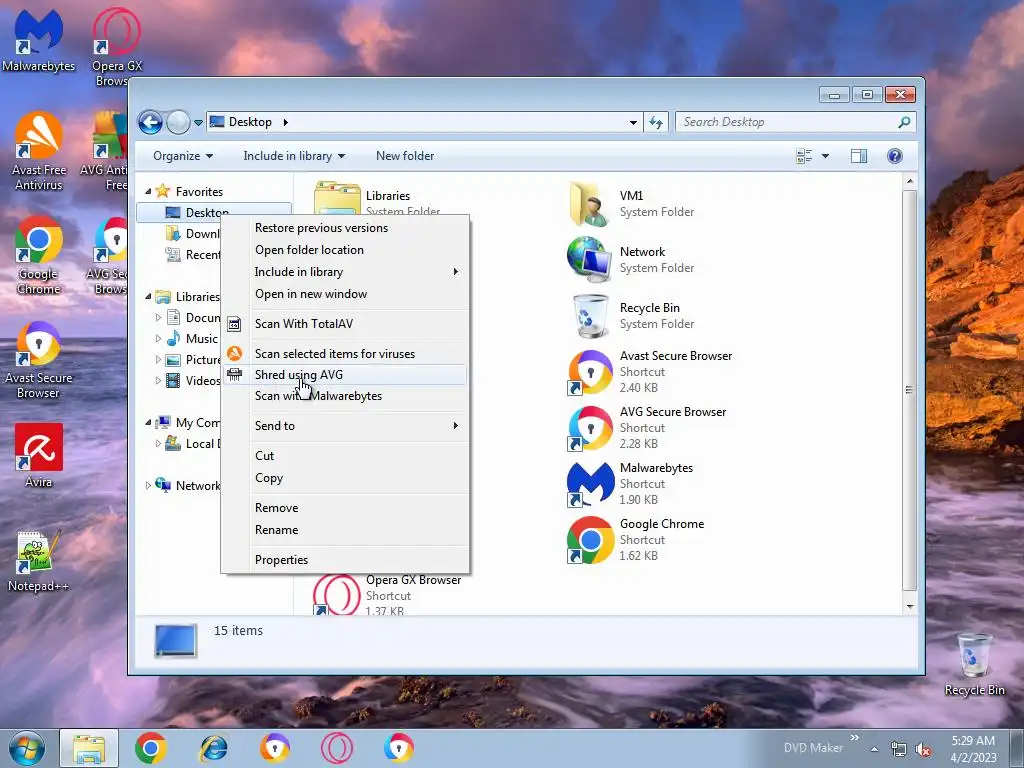
Task: Select Recycle Bin in the file list
Action: [x=590, y=316]
